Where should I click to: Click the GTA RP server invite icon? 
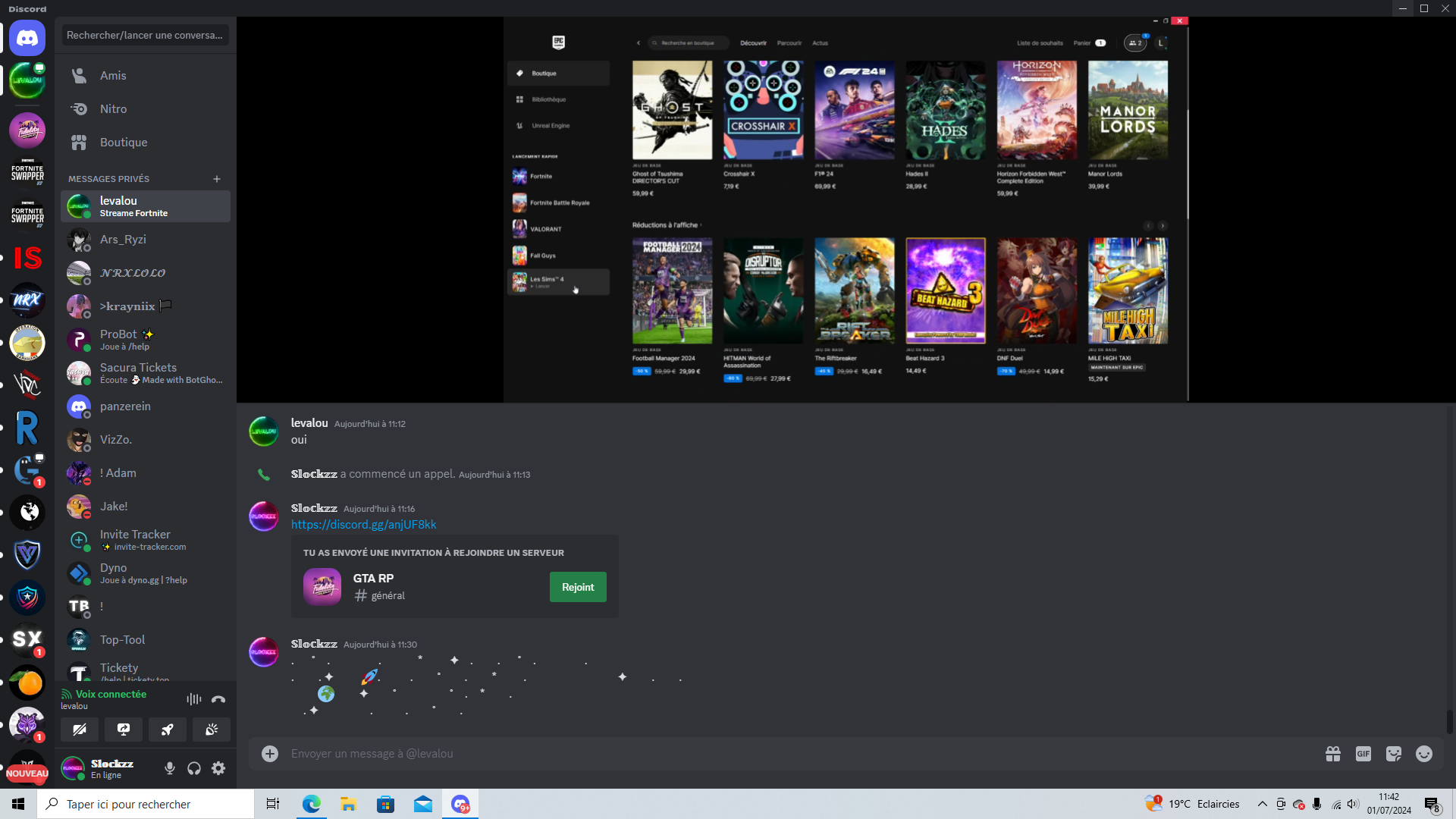point(322,587)
